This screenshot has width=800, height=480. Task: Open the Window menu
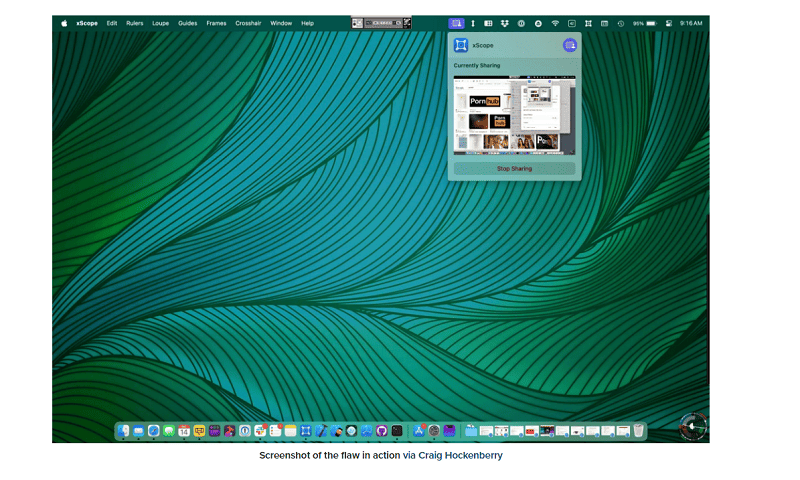pyautogui.click(x=281, y=23)
